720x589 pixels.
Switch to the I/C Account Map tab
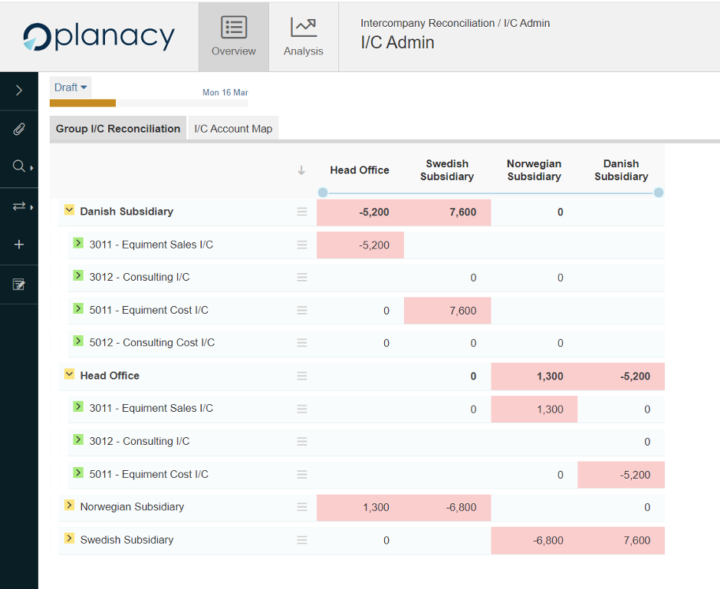(x=233, y=129)
